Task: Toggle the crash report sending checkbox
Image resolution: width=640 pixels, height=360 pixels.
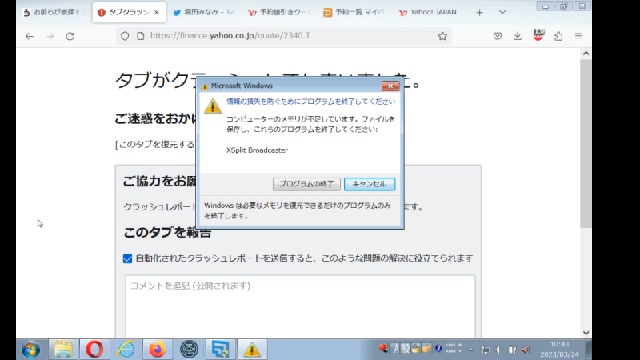Action: [127, 258]
